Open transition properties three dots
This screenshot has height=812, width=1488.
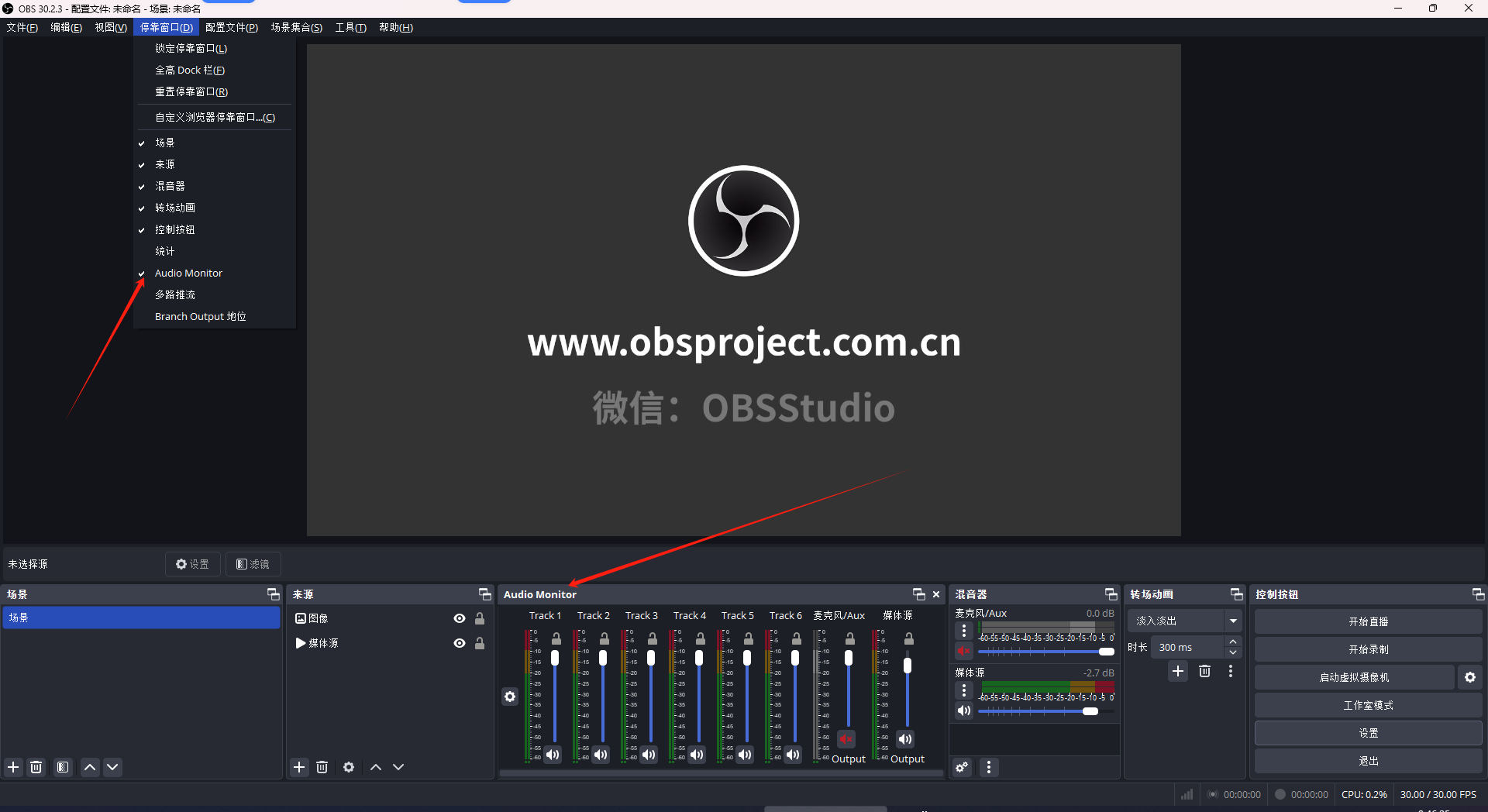click(x=1231, y=671)
